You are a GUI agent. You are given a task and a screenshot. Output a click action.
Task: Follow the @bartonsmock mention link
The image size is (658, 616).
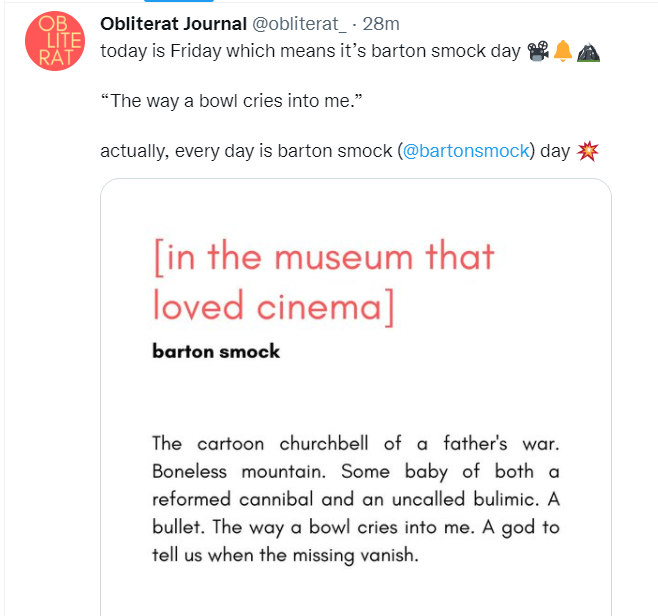coord(464,151)
